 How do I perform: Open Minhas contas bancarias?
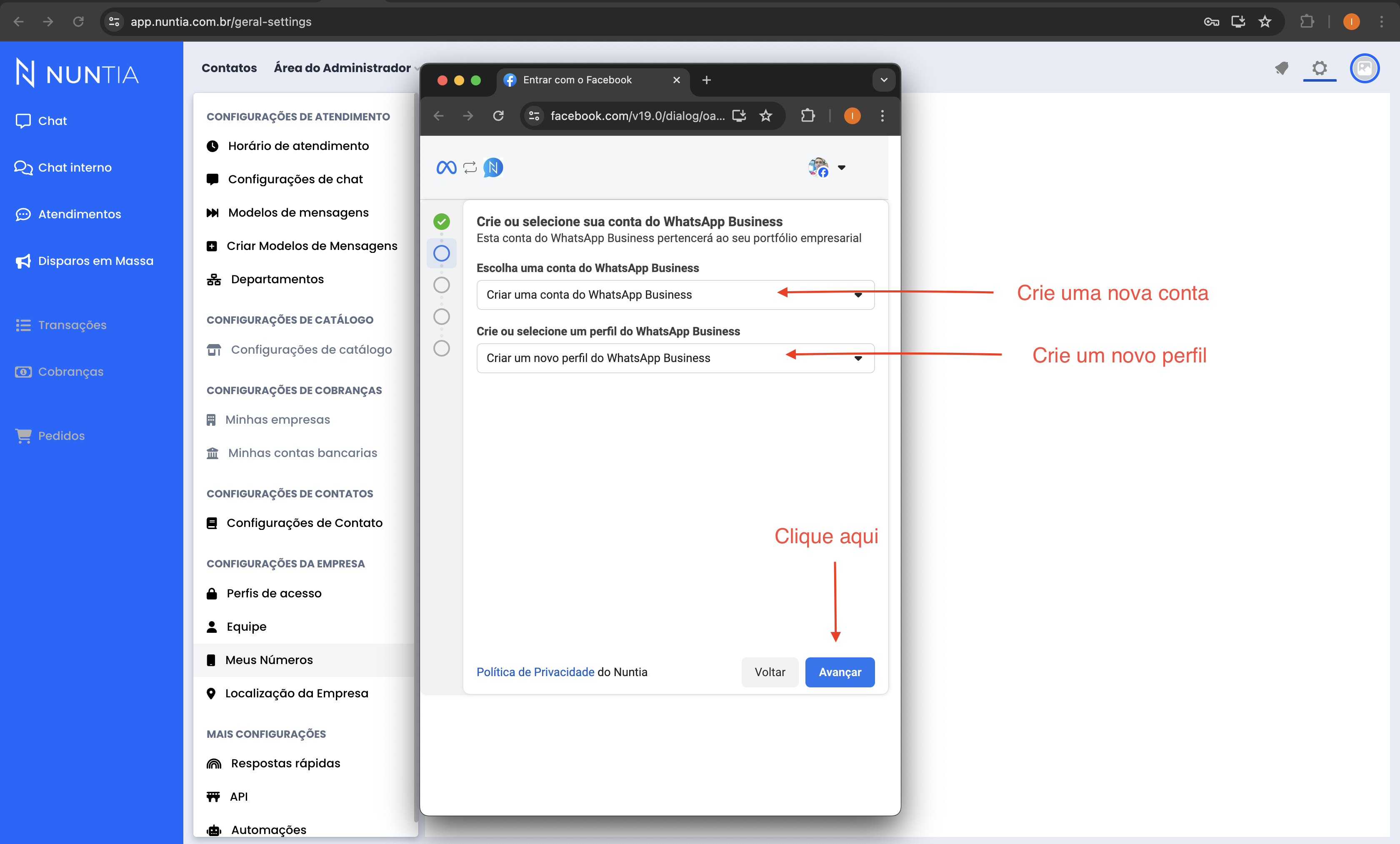pos(292,453)
